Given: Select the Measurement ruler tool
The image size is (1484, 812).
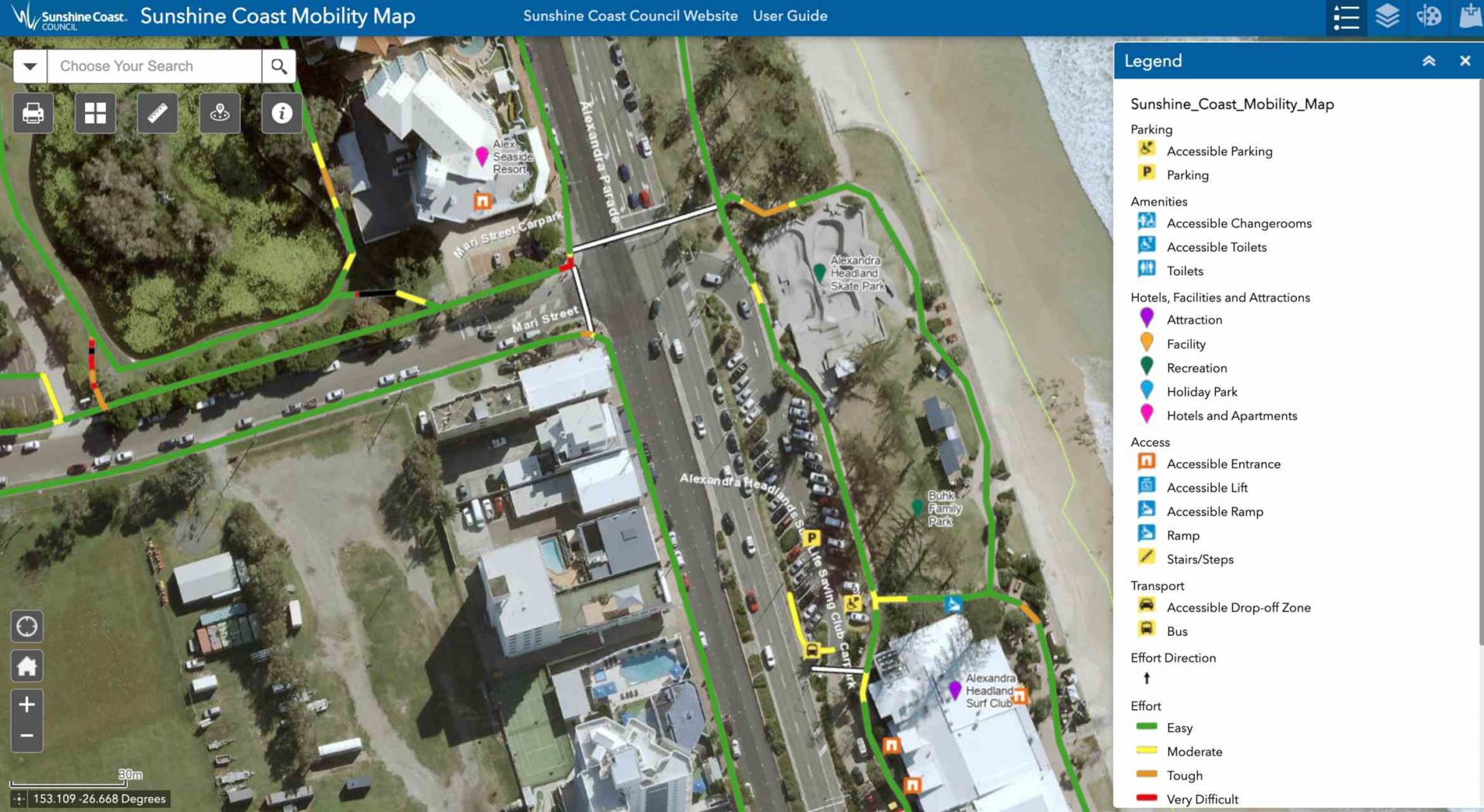Looking at the screenshot, I should click(157, 113).
